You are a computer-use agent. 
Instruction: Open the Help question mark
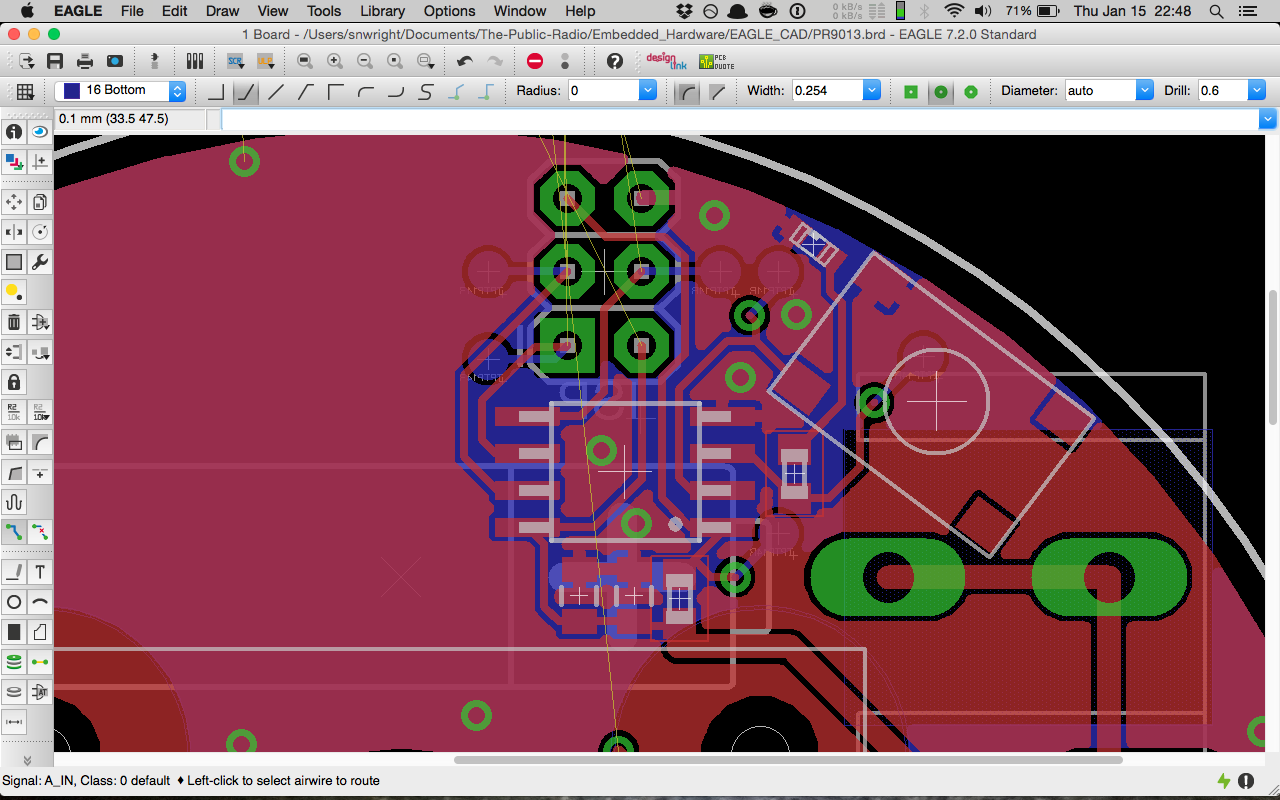[x=615, y=61]
